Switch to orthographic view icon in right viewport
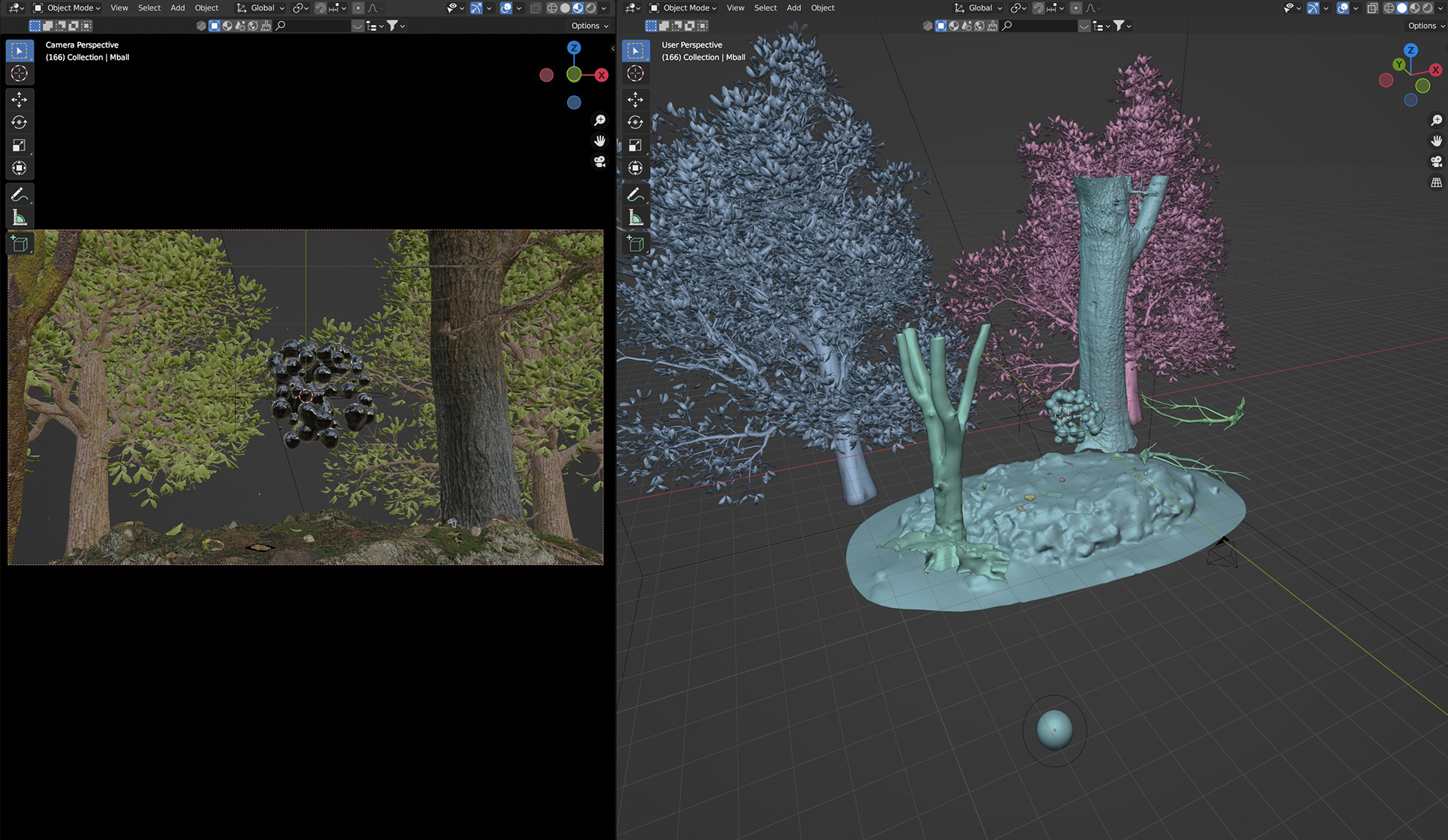 pyautogui.click(x=1436, y=182)
